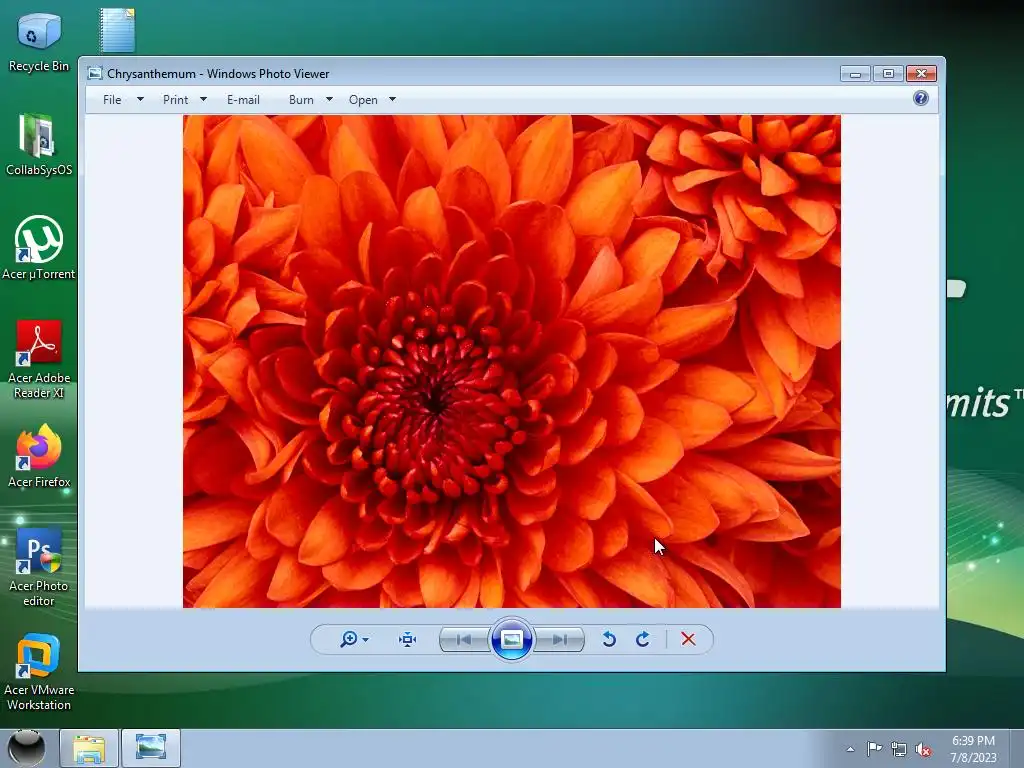Select the Acer Adobe Reader XI shortcut
The image size is (1024, 768).
(x=39, y=359)
